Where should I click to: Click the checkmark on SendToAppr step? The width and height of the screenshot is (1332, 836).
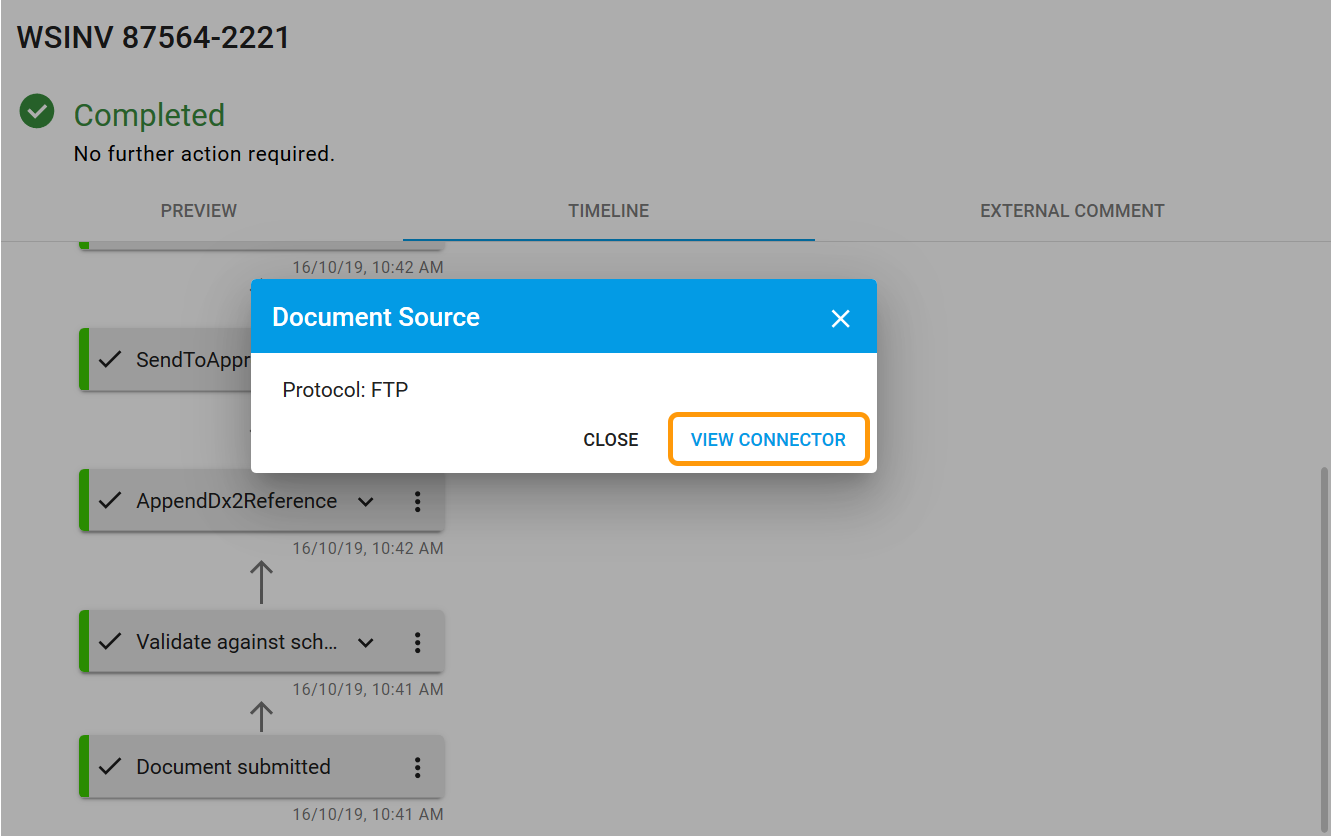pyautogui.click(x=110, y=359)
